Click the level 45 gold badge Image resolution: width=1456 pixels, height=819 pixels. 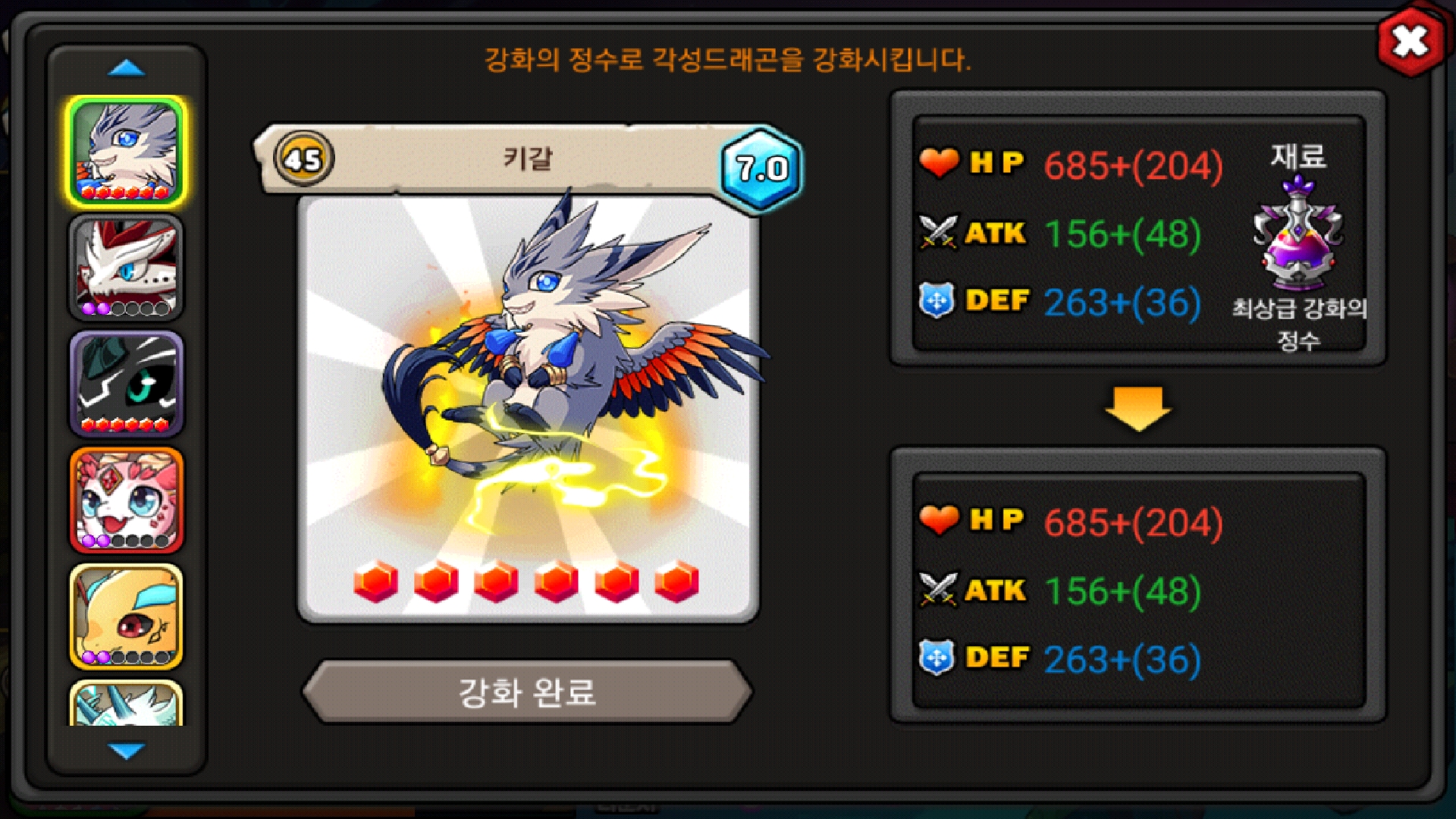303,159
